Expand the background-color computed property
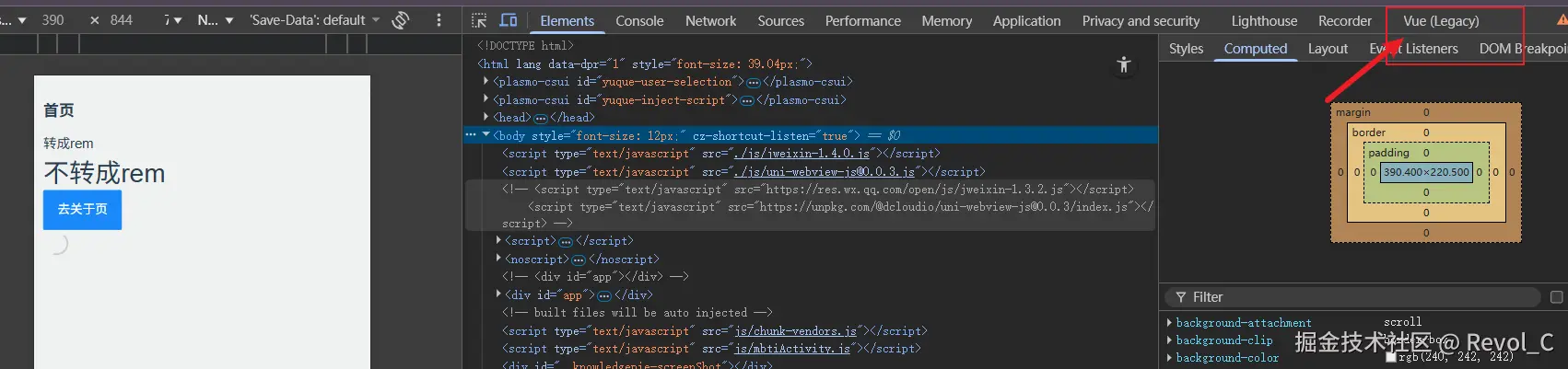The width and height of the screenshot is (1568, 369). click(x=1169, y=358)
